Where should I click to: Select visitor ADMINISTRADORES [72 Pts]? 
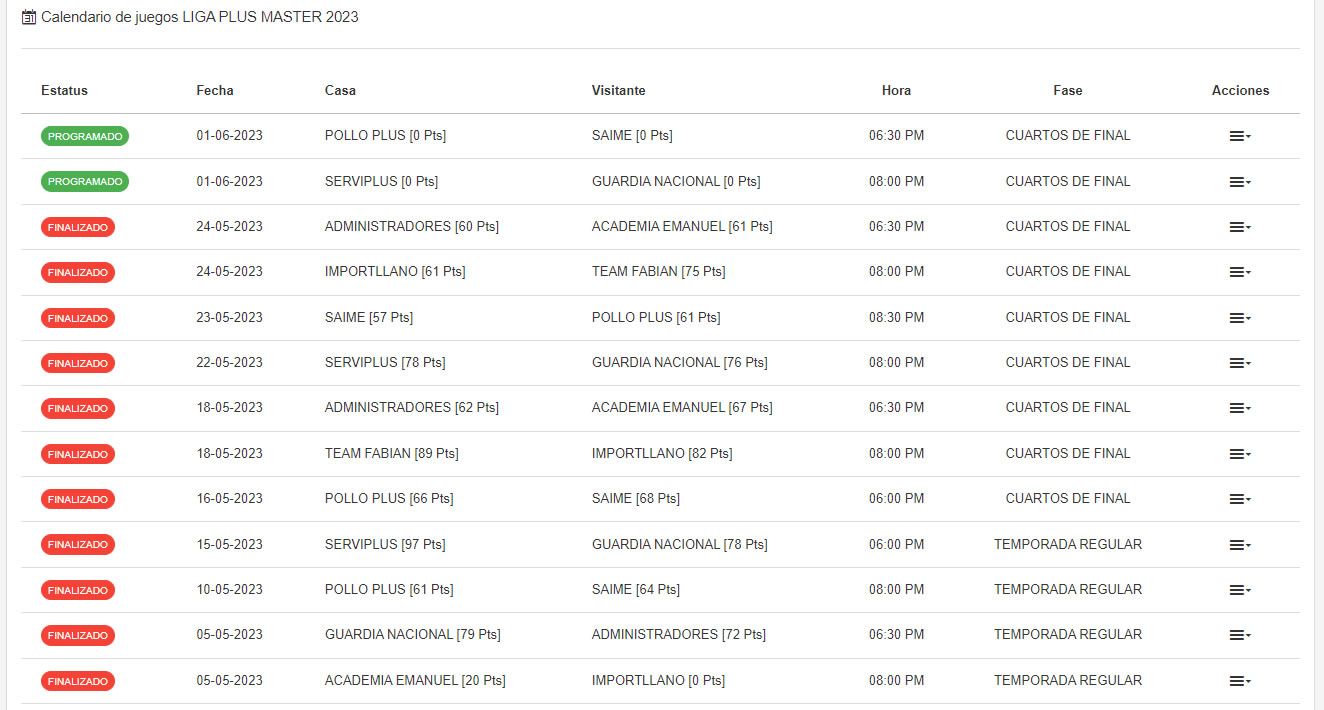tap(679, 635)
